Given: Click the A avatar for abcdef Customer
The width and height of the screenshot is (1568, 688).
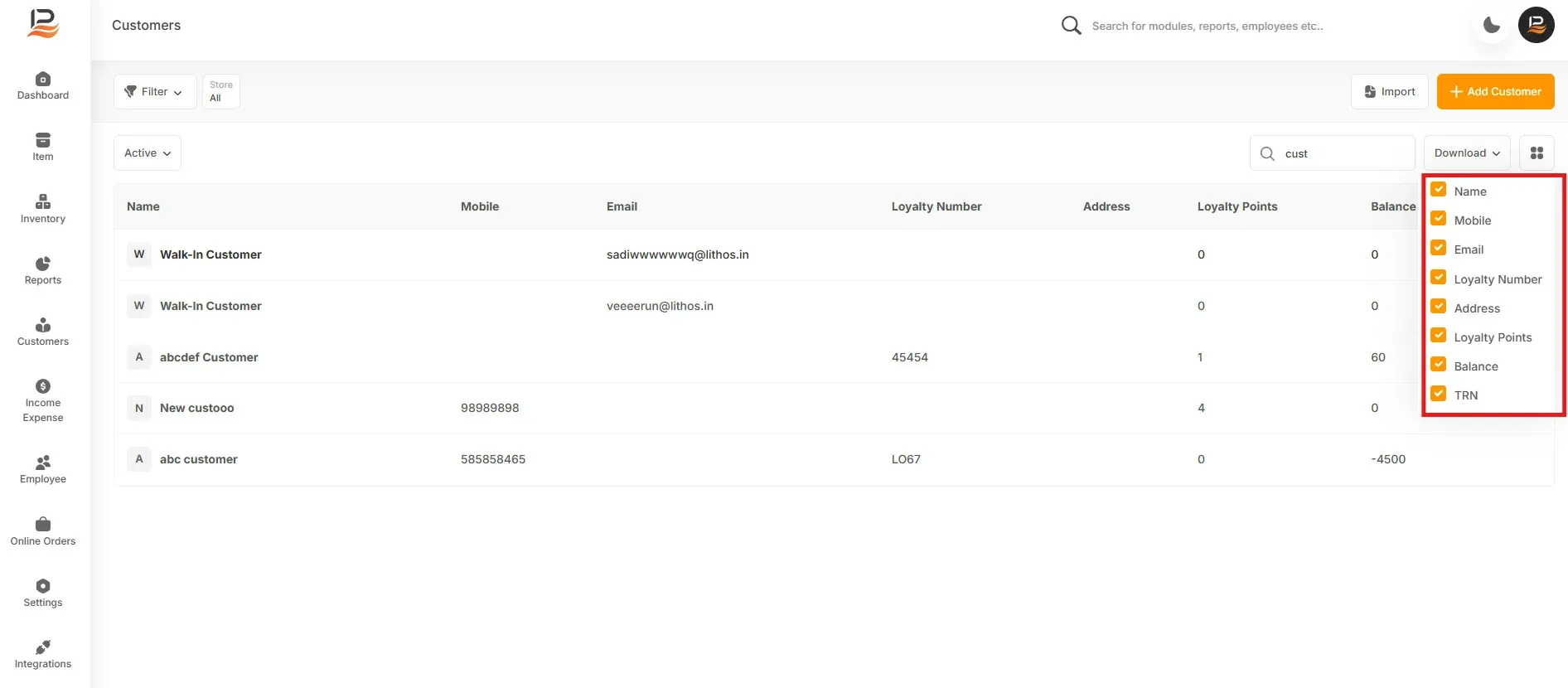Looking at the screenshot, I should pos(139,357).
